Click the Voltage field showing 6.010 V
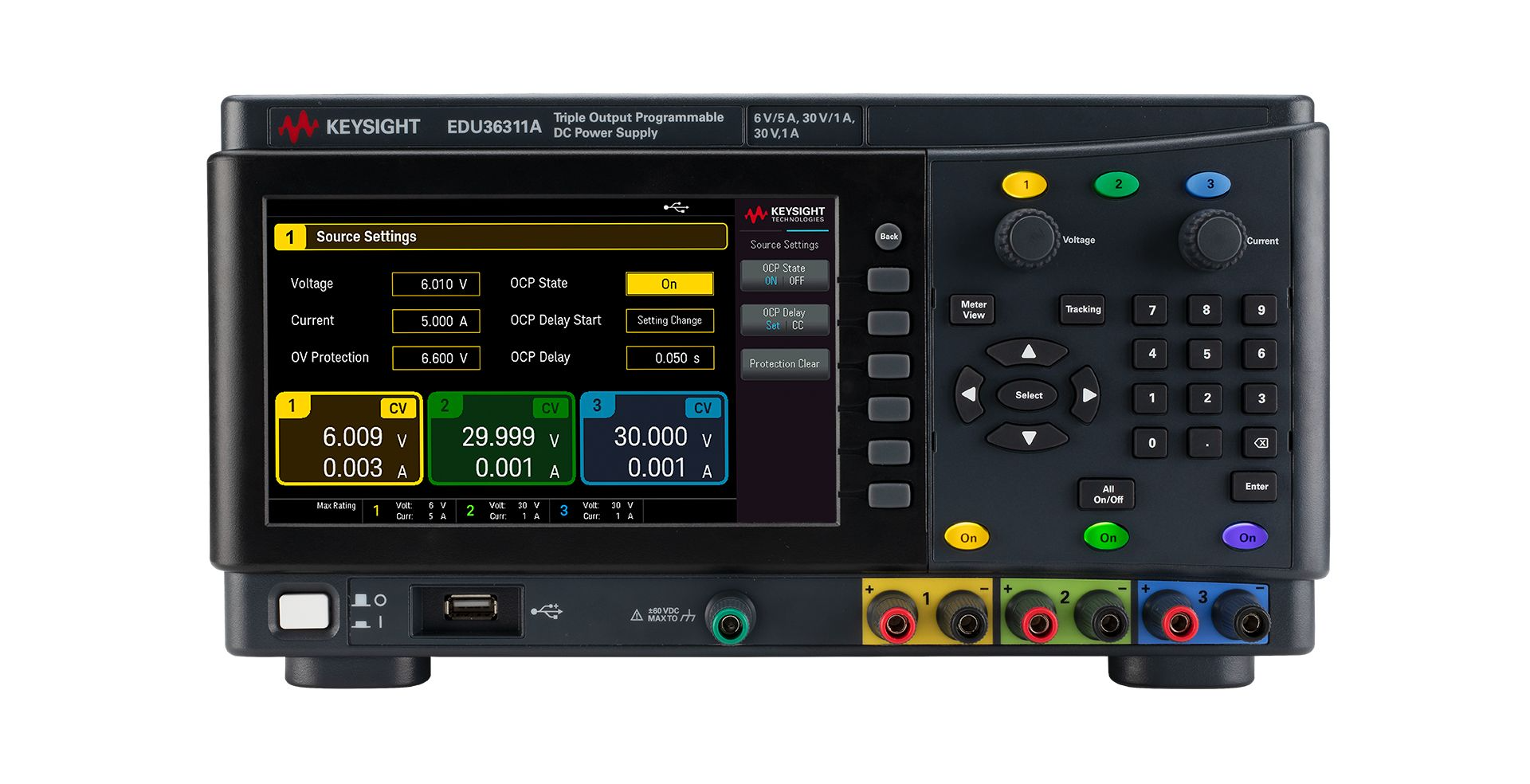 pos(436,284)
